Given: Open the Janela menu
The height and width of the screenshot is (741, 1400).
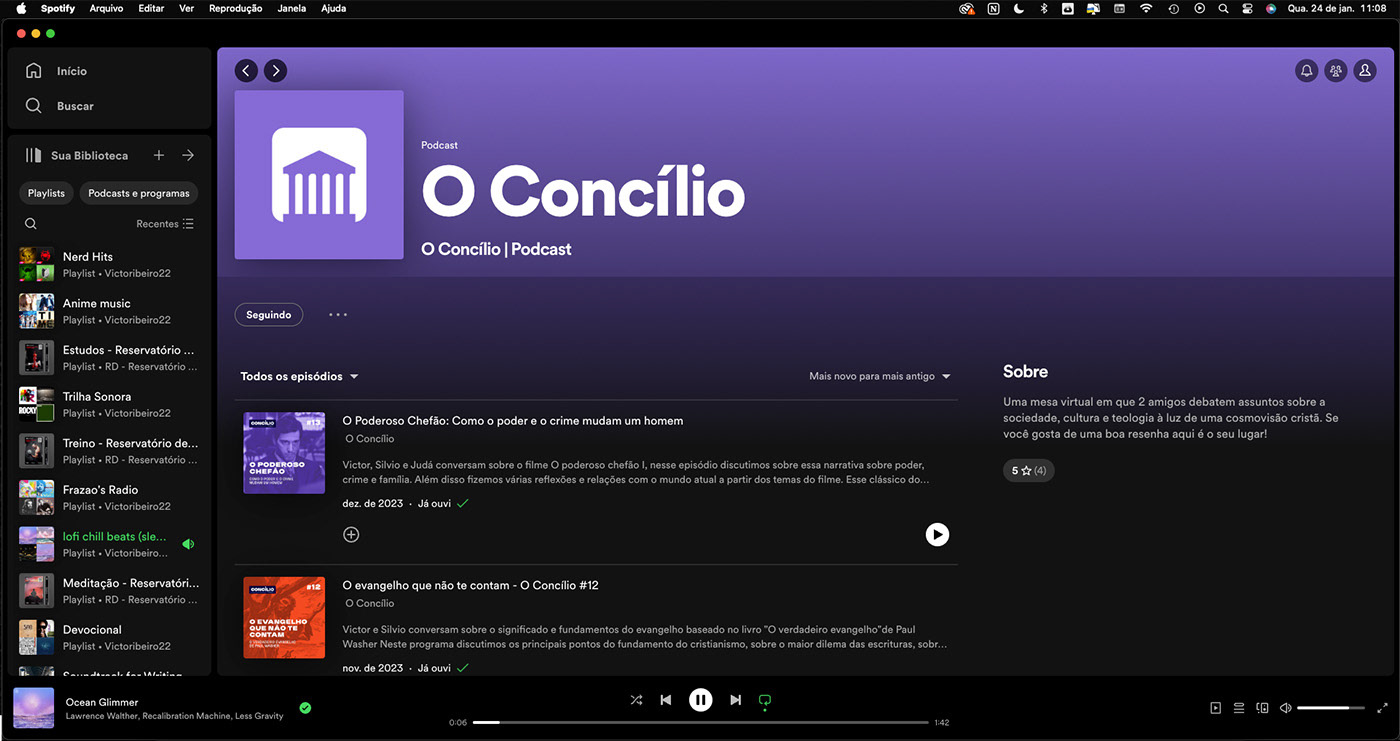Looking at the screenshot, I should (x=292, y=8).
